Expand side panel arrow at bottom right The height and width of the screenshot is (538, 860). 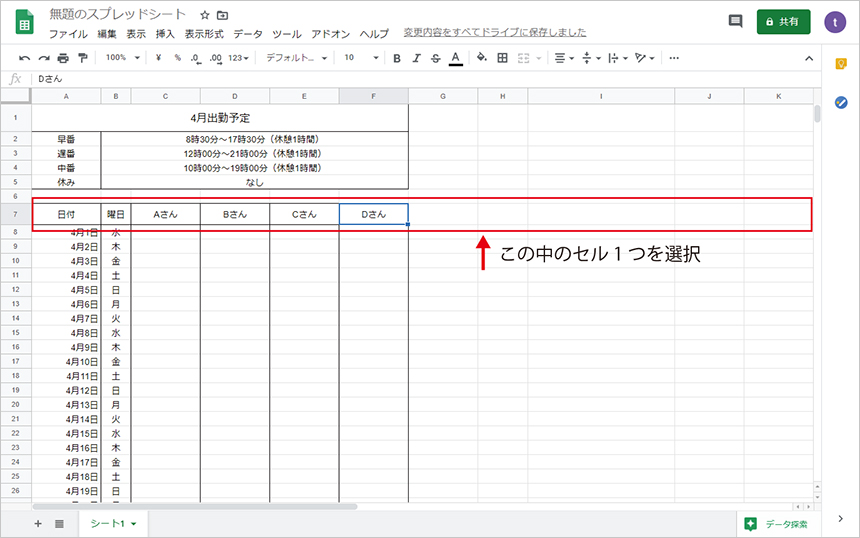841,518
